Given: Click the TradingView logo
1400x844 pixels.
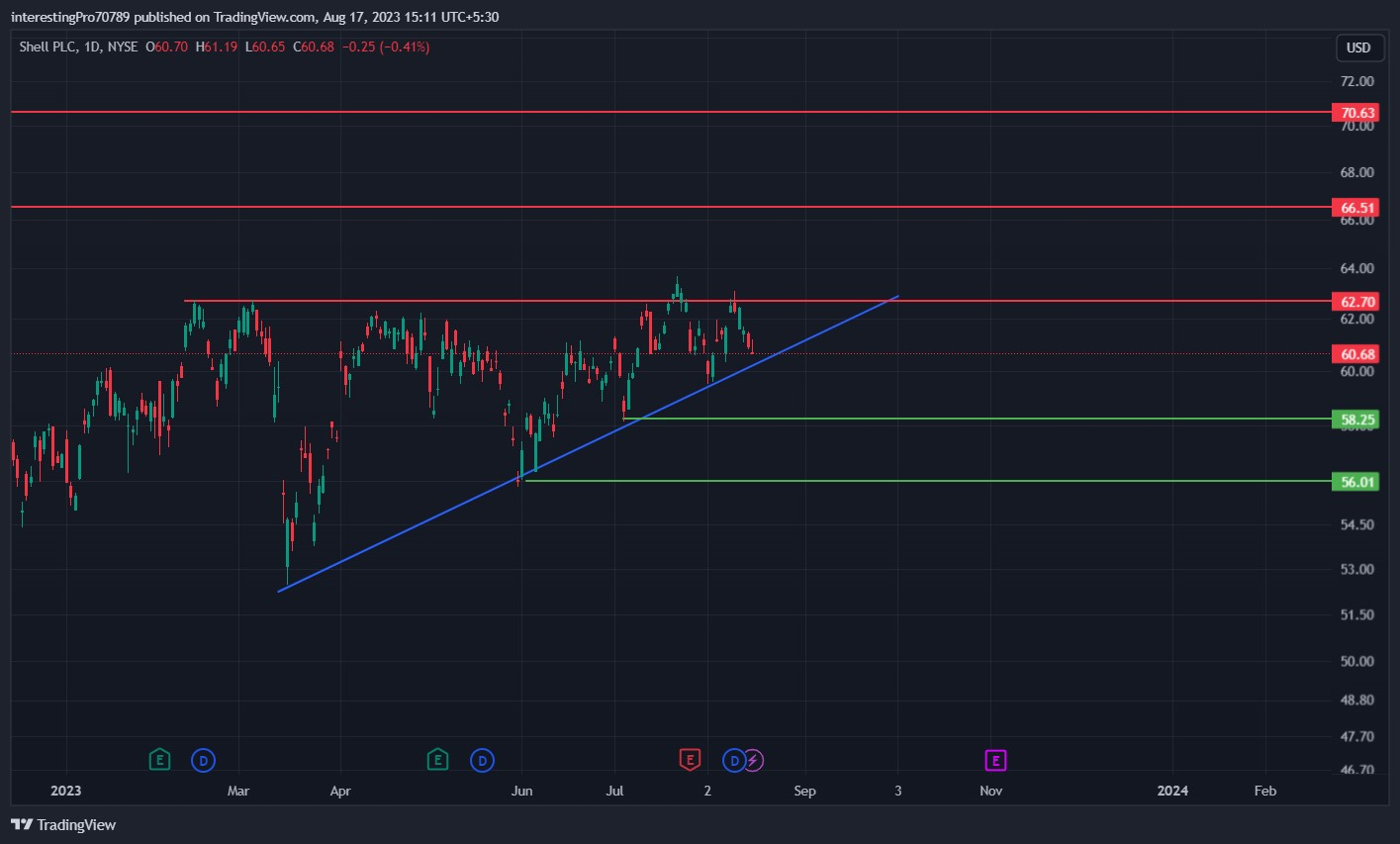Looking at the screenshot, I should (63, 824).
